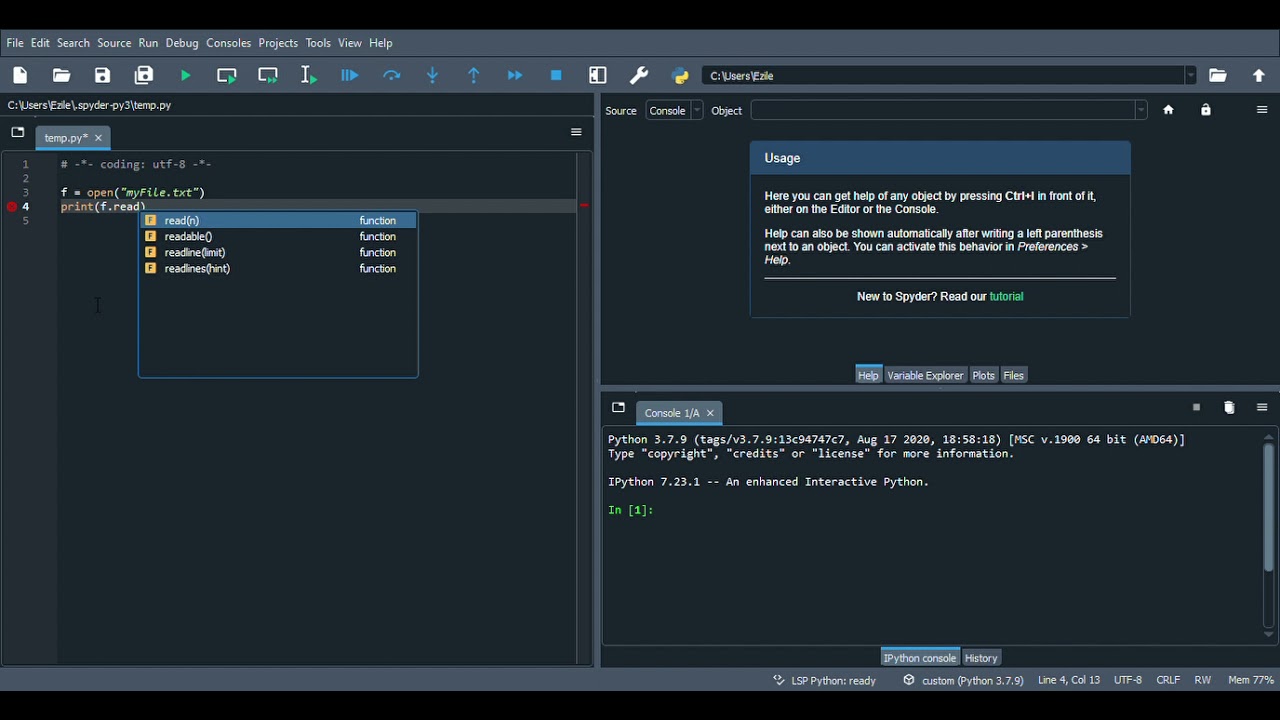Expand the Object combo box arrow
The width and height of the screenshot is (1280, 720).
(x=1141, y=110)
